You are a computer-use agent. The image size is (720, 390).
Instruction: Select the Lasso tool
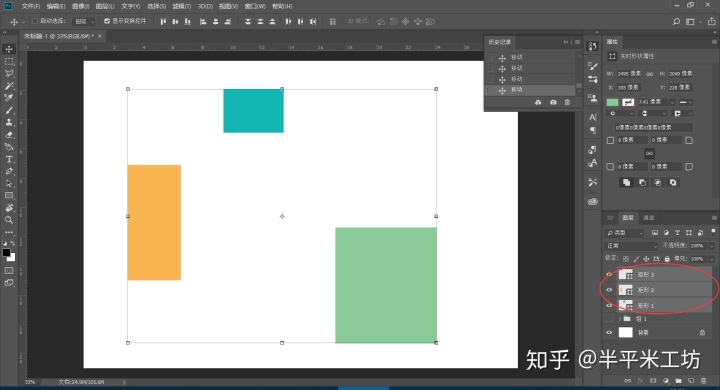coord(9,73)
